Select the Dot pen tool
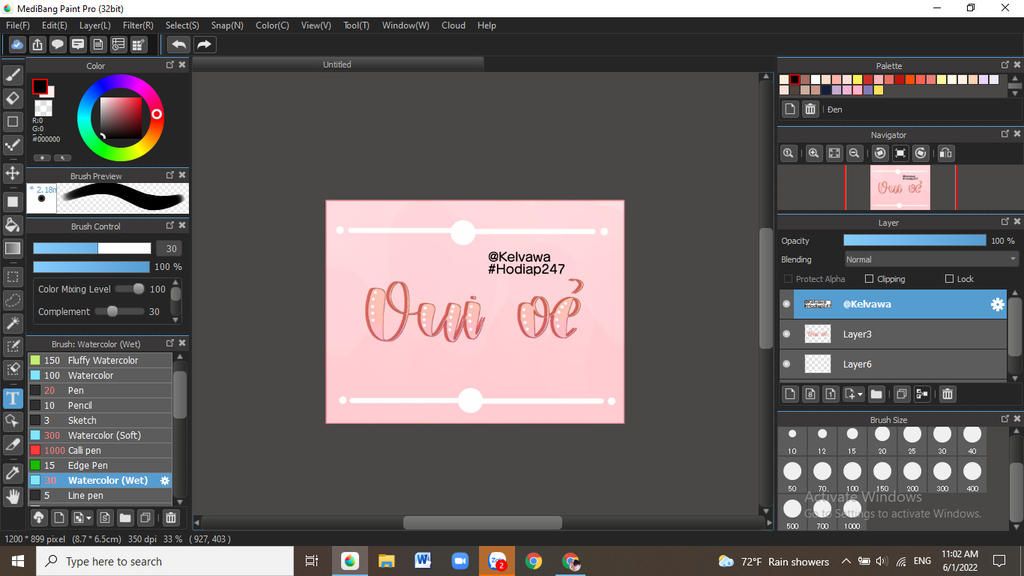Image resolution: width=1024 pixels, height=576 pixels. click(x=12, y=145)
